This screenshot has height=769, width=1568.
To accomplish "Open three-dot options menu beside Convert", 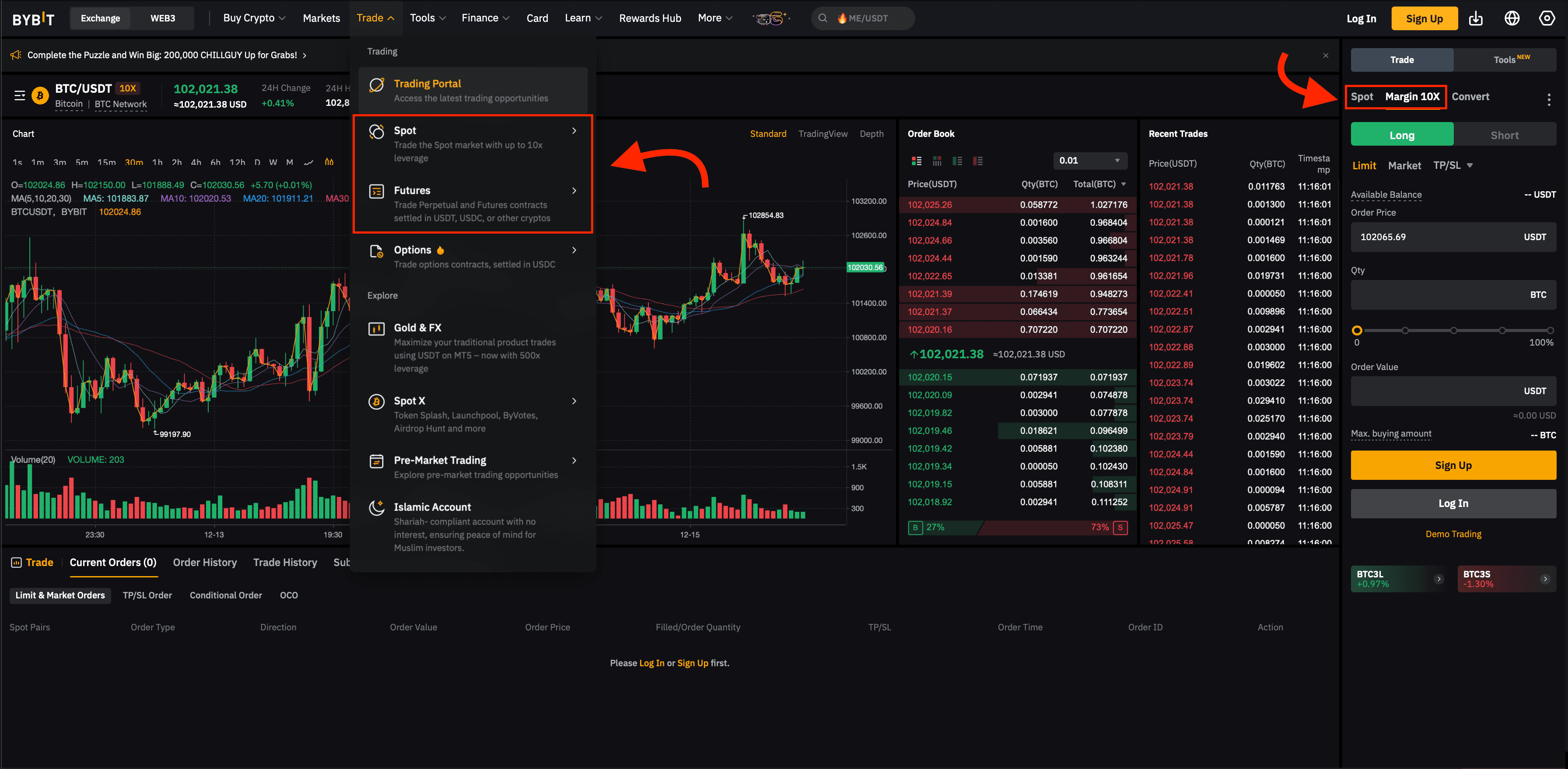I will pyautogui.click(x=1548, y=99).
